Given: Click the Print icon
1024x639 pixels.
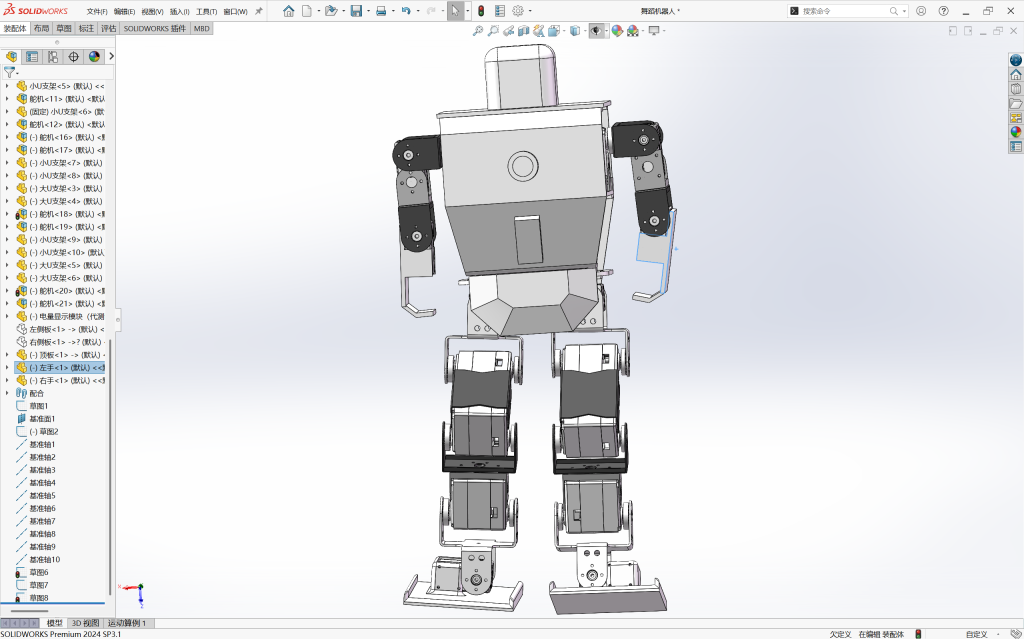Looking at the screenshot, I should pos(381,11).
